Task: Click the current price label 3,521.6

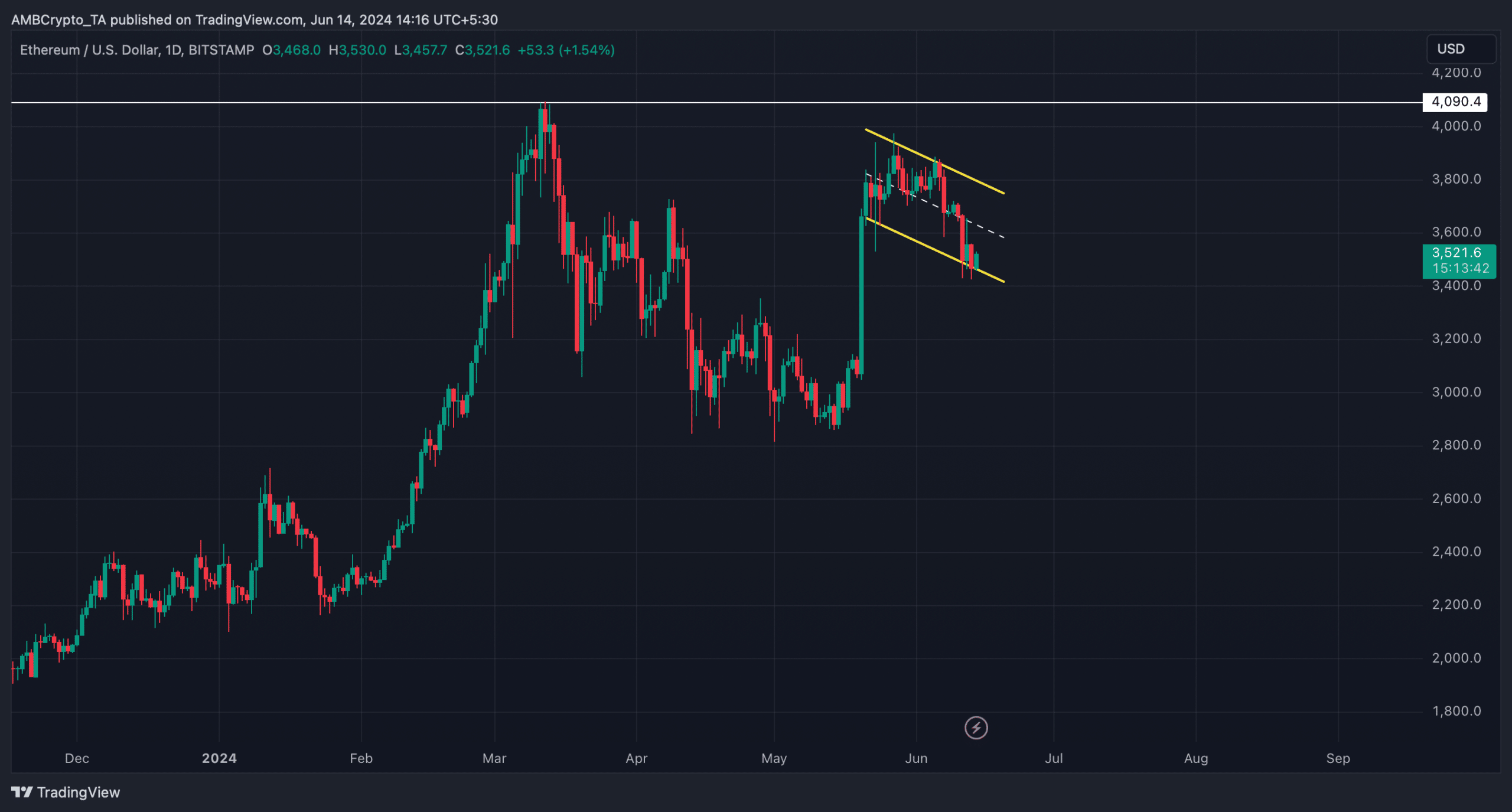Action: coord(1459,260)
